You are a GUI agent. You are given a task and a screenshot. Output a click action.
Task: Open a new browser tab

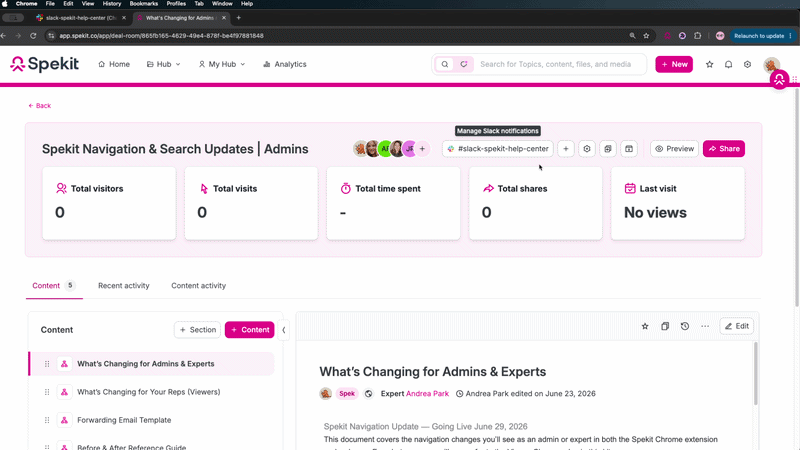[x=238, y=18]
